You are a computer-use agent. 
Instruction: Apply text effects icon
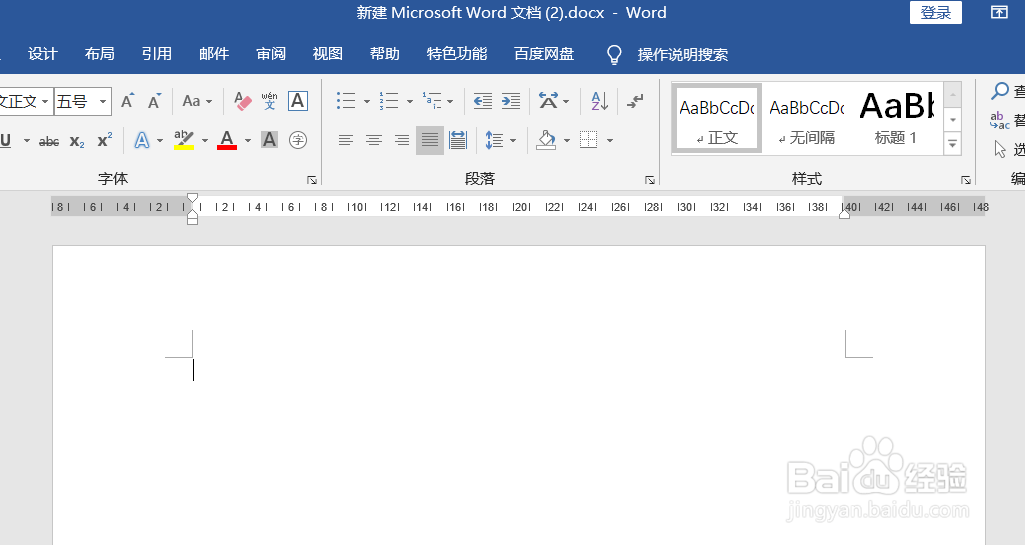[x=142, y=140]
